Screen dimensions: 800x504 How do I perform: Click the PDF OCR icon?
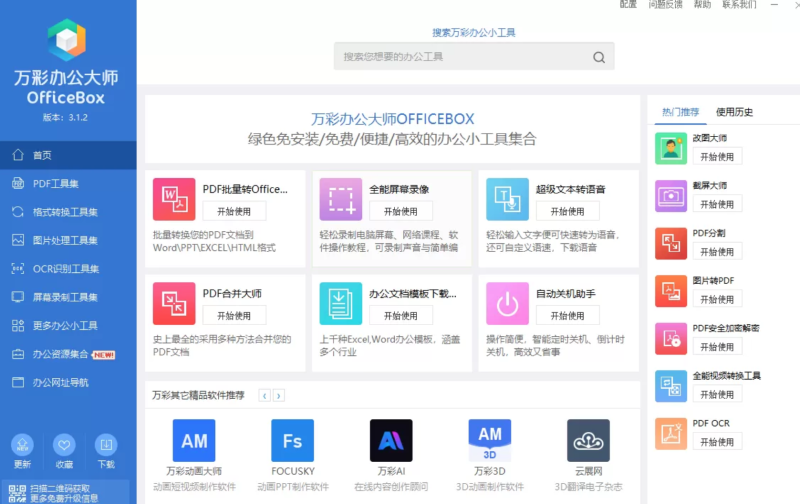tap(671, 434)
